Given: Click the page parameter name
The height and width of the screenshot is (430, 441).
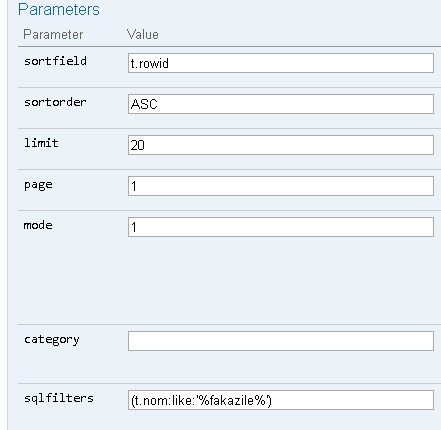Looking at the screenshot, I should pos(38,185).
